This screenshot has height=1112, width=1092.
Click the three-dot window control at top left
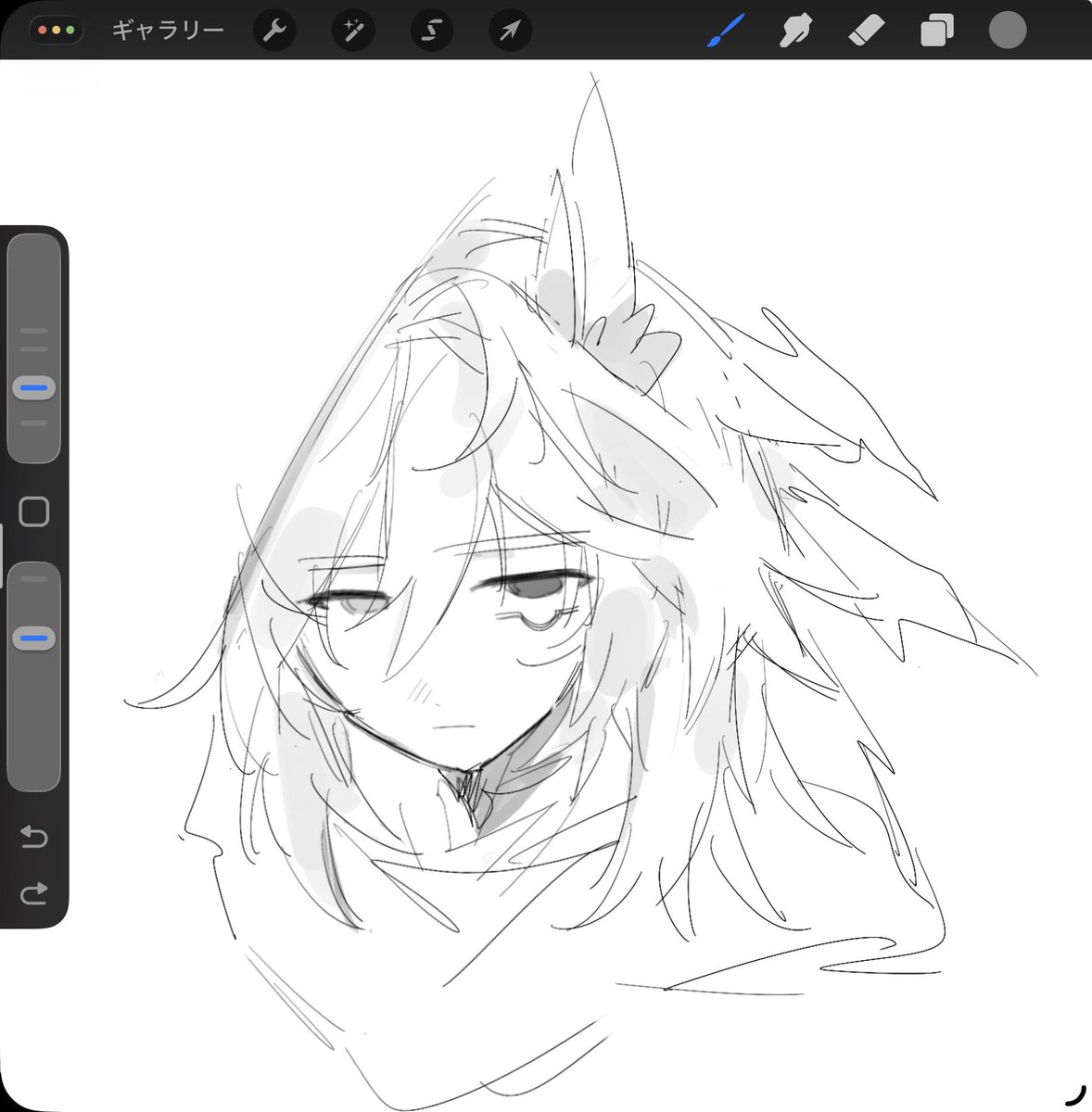57,31
